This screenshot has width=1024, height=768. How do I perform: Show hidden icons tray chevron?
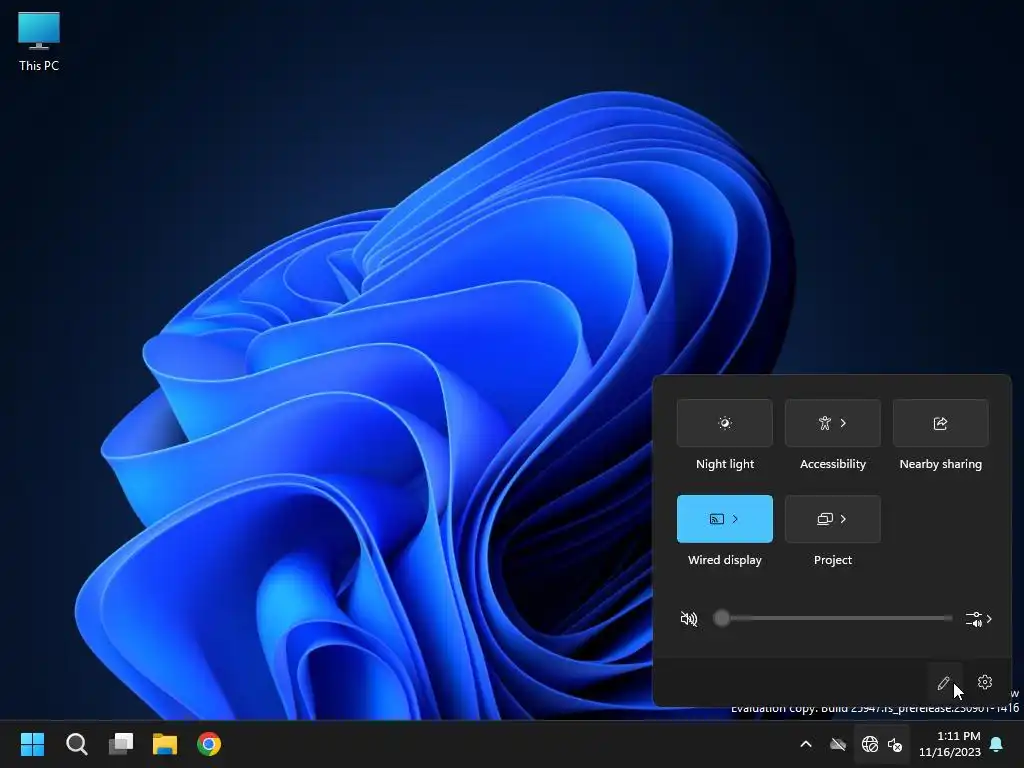point(806,744)
